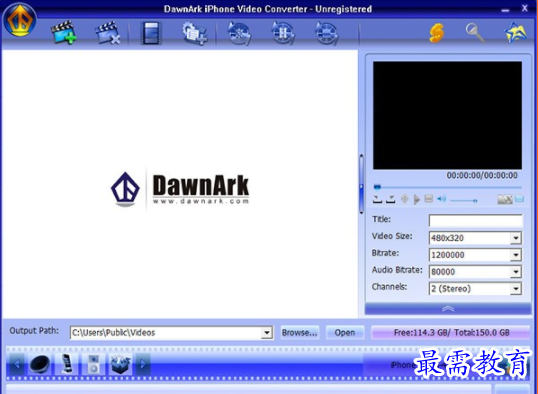Screen dimensions: 538x394
Task: Go to next profiles with the right arrow
Action: point(143,364)
